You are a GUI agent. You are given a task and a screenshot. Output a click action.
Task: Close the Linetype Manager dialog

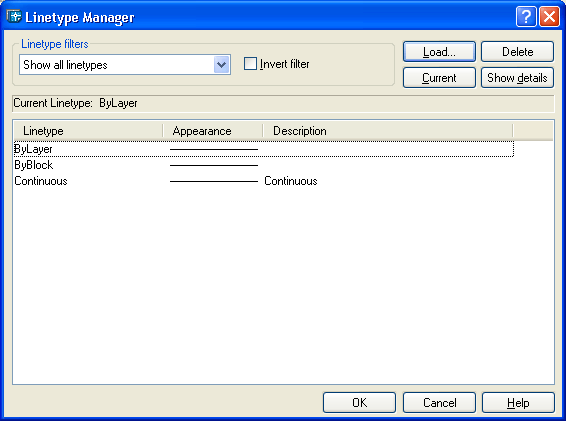click(549, 17)
